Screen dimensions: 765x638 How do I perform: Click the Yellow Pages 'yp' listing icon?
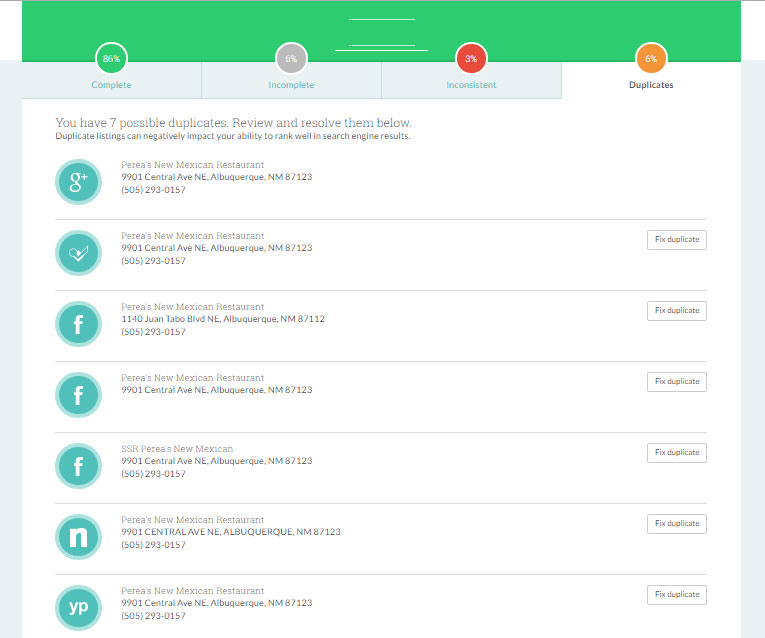coord(78,608)
